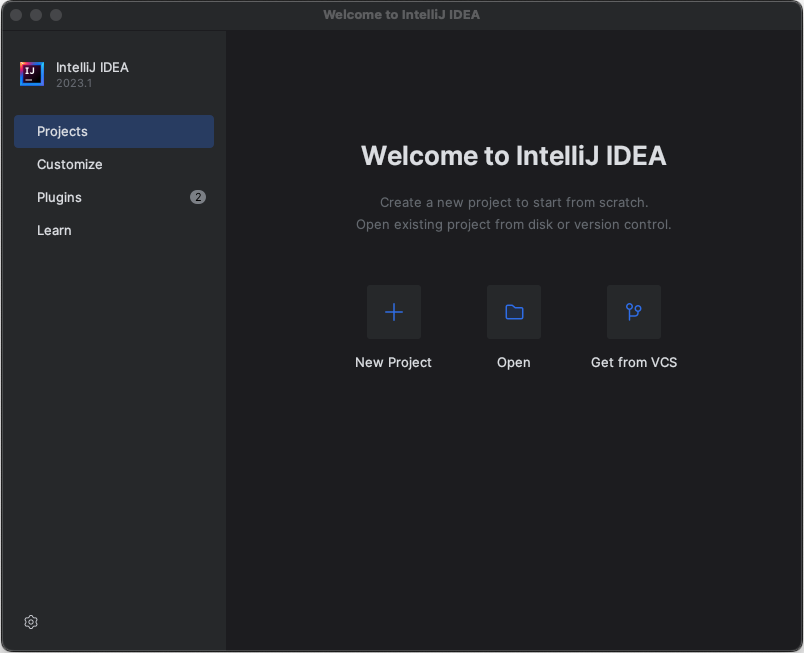Click the IntelliJ IDEA logo icon
This screenshot has width=804, height=653.
click(x=32, y=74)
